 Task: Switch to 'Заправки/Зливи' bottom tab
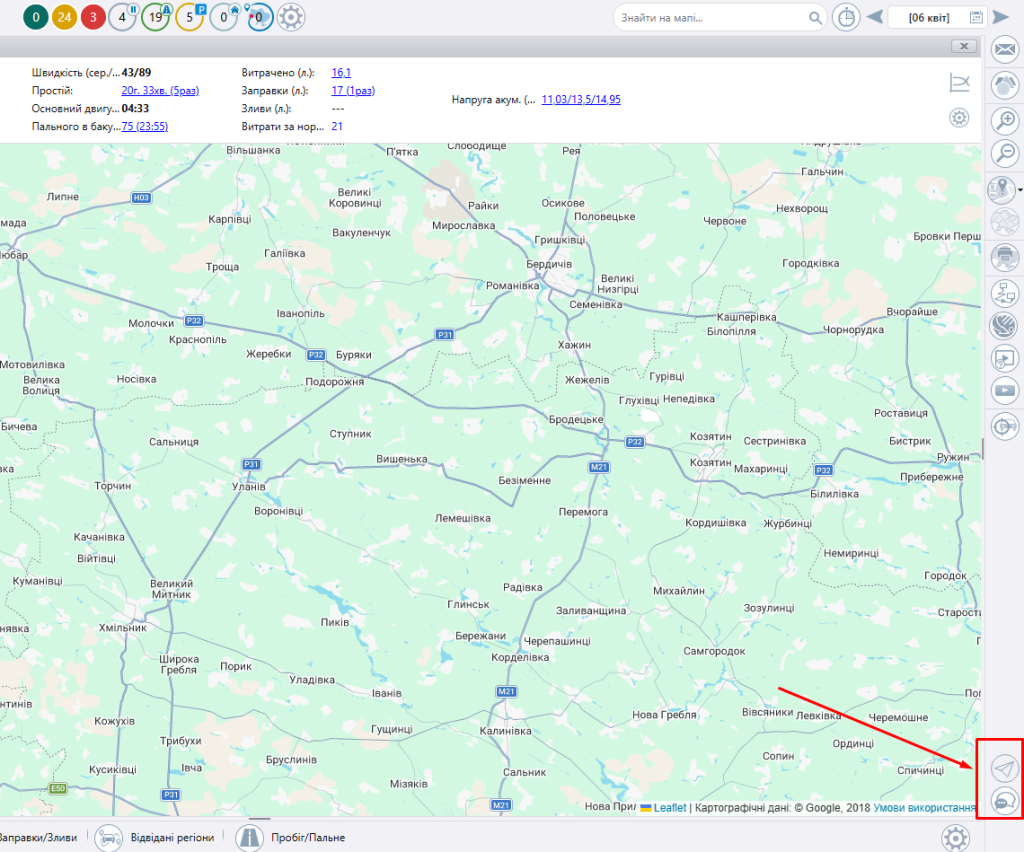click(39, 838)
